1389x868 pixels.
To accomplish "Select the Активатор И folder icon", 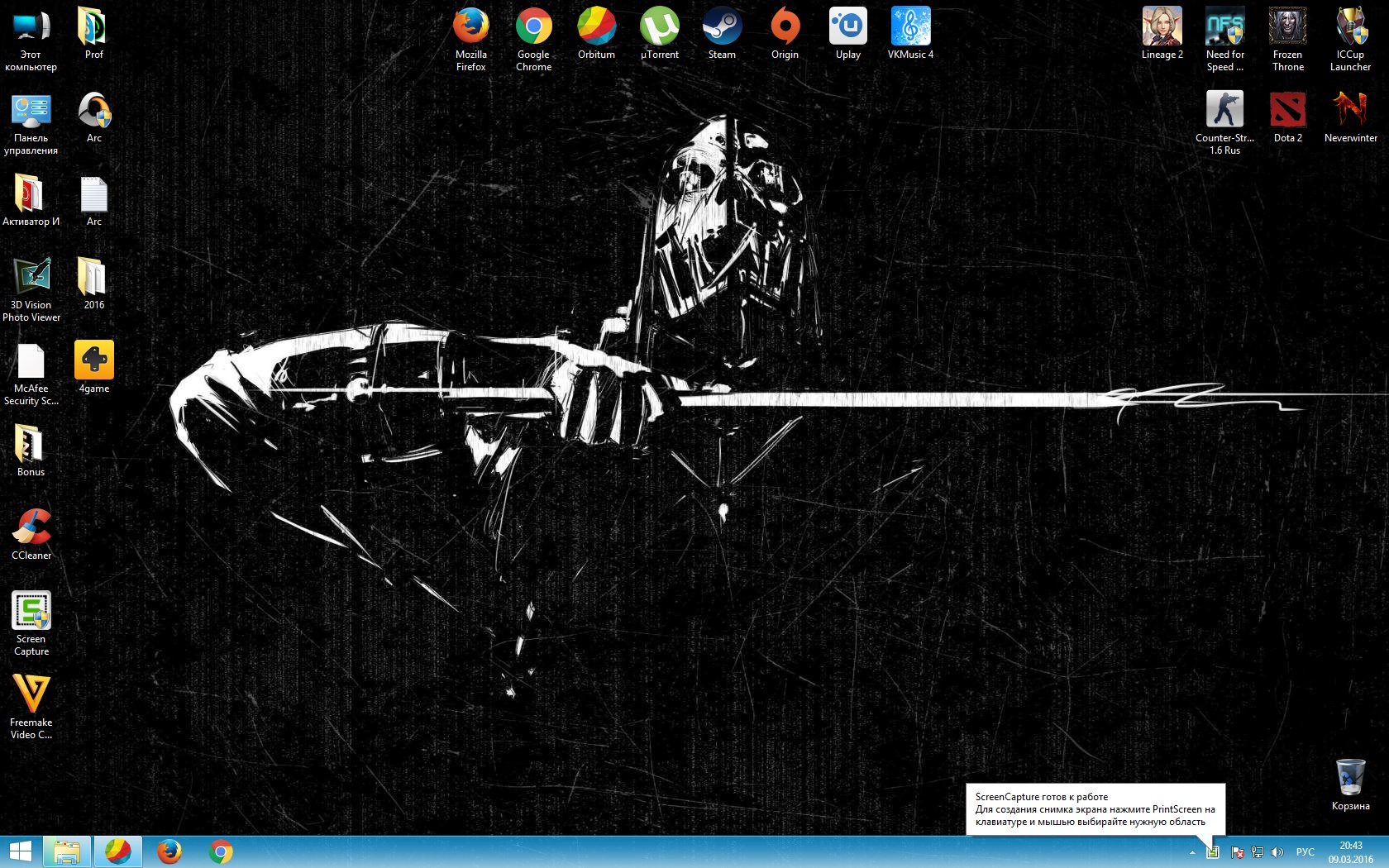I will 31,200.
